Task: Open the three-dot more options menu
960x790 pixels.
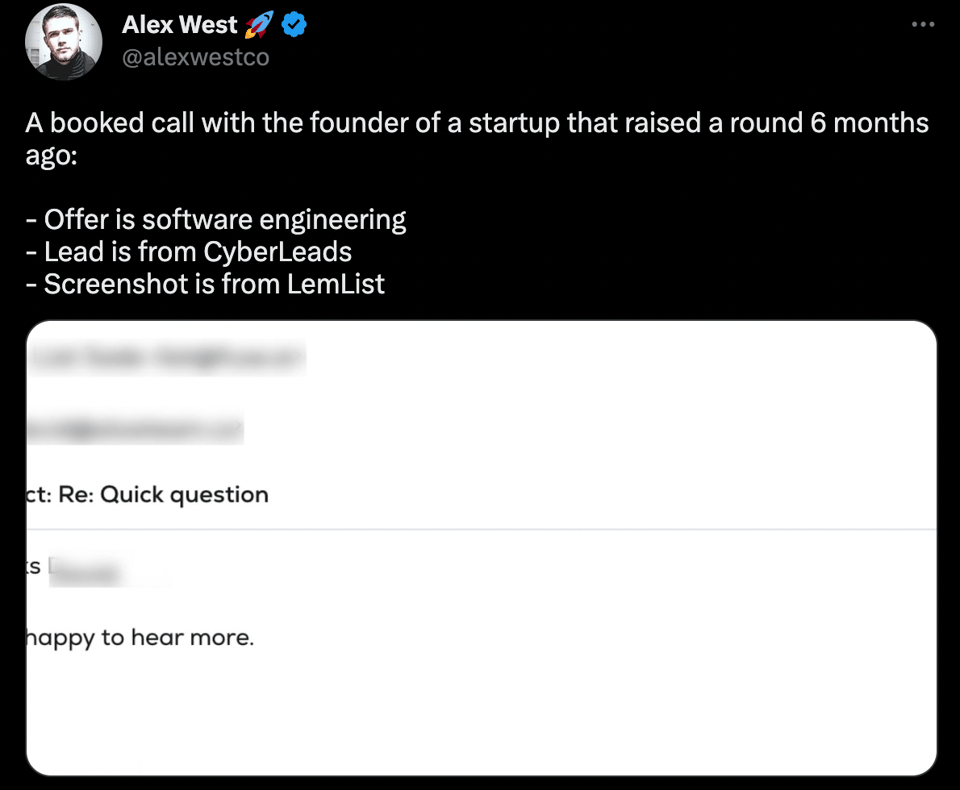Action: click(923, 24)
